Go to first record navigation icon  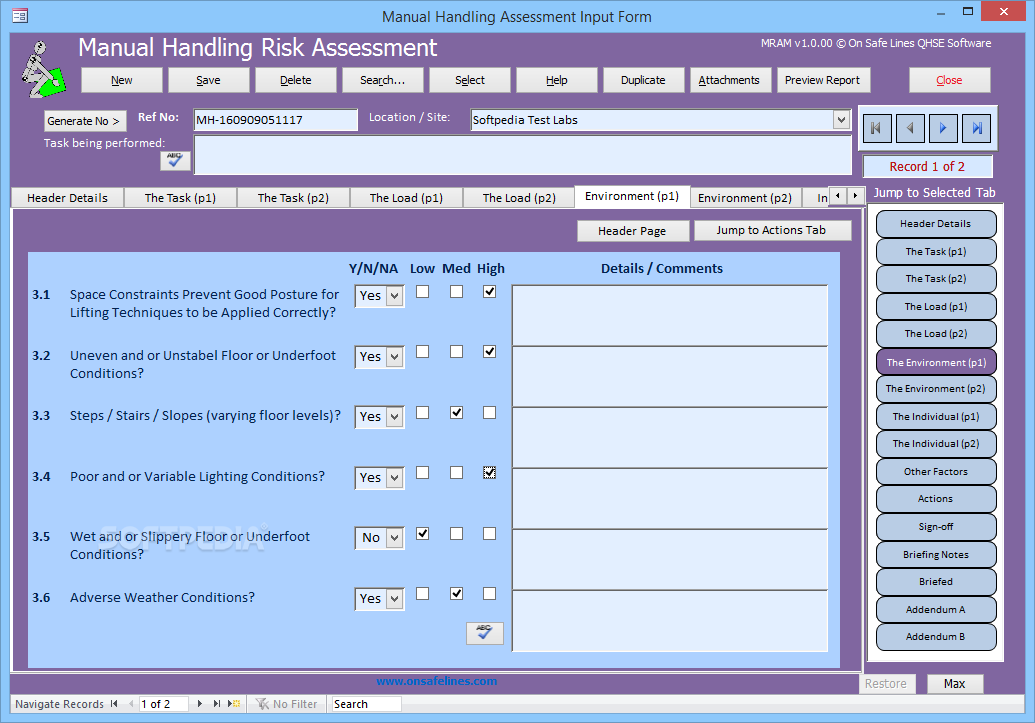pyautogui.click(x=876, y=128)
